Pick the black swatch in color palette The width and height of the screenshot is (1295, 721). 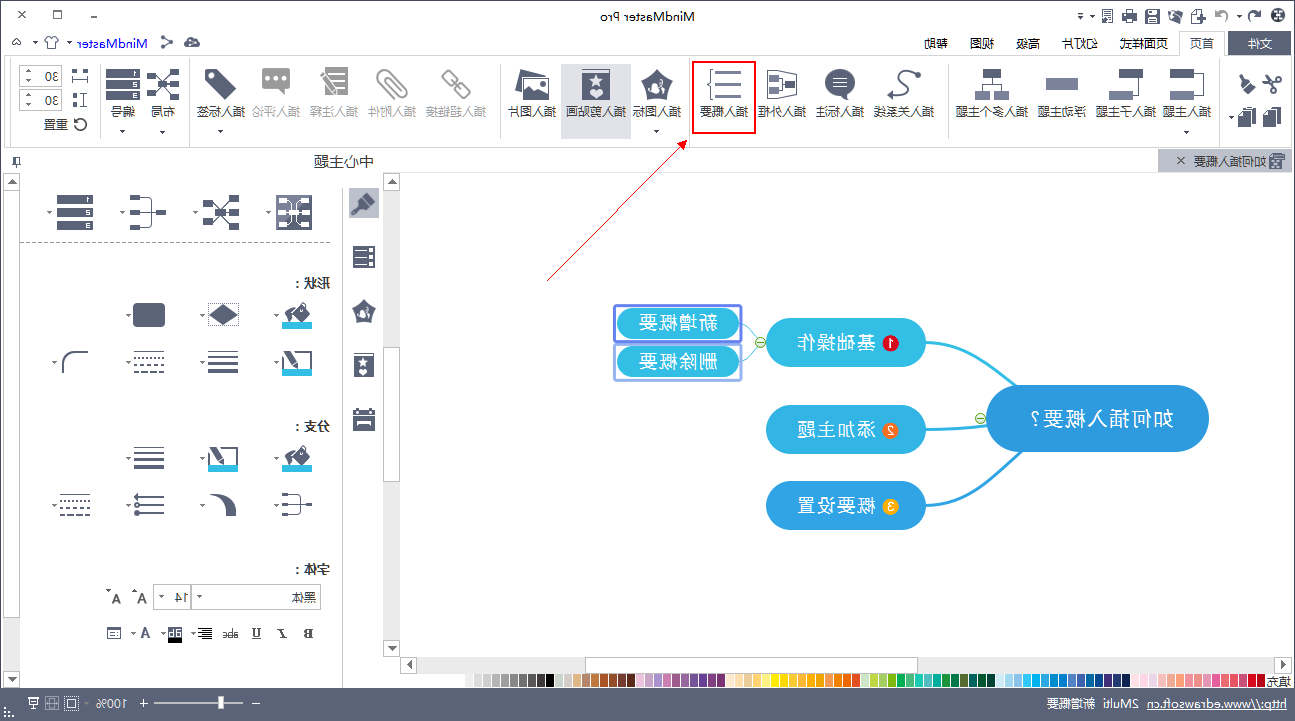click(549, 680)
